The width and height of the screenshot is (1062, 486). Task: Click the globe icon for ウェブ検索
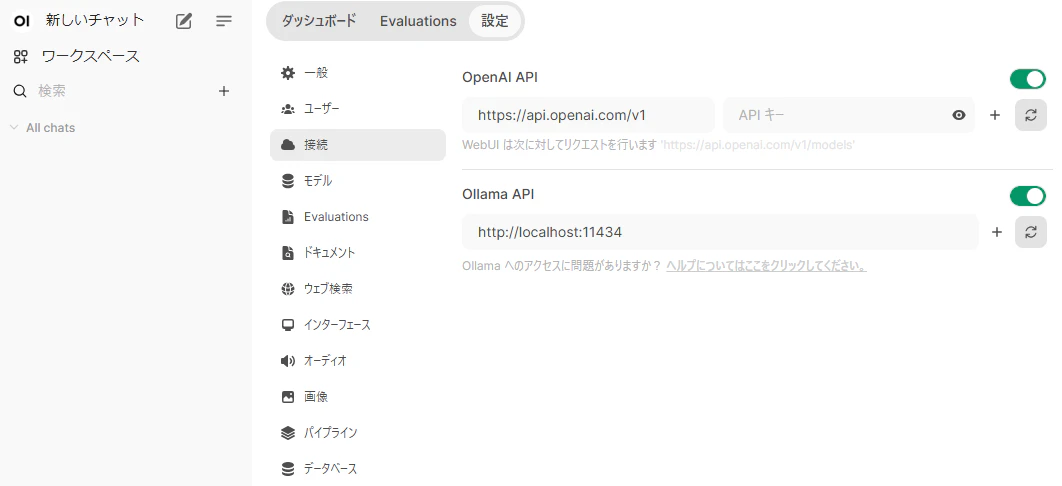coord(288,289)
